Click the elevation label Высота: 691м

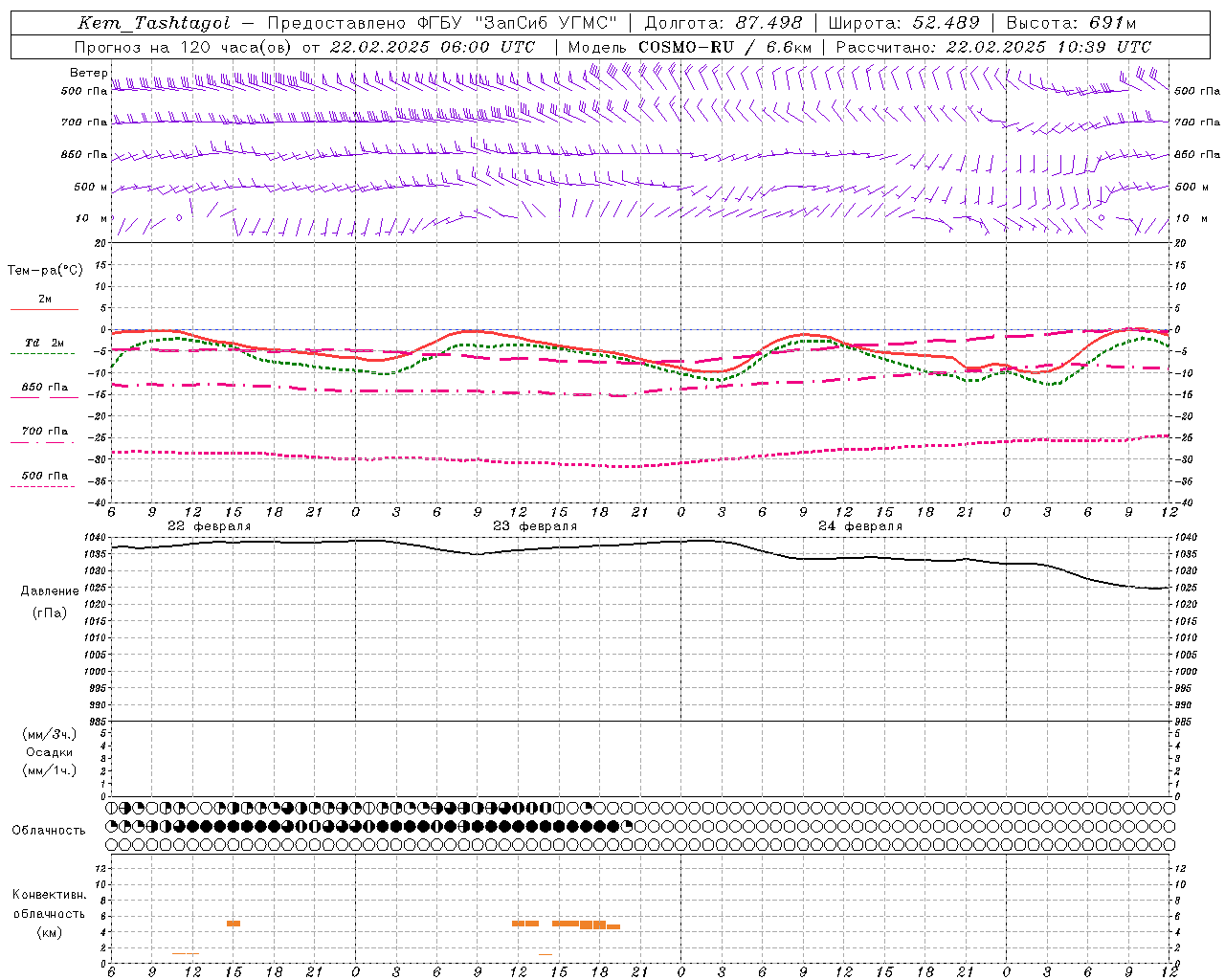(1071, 23)
